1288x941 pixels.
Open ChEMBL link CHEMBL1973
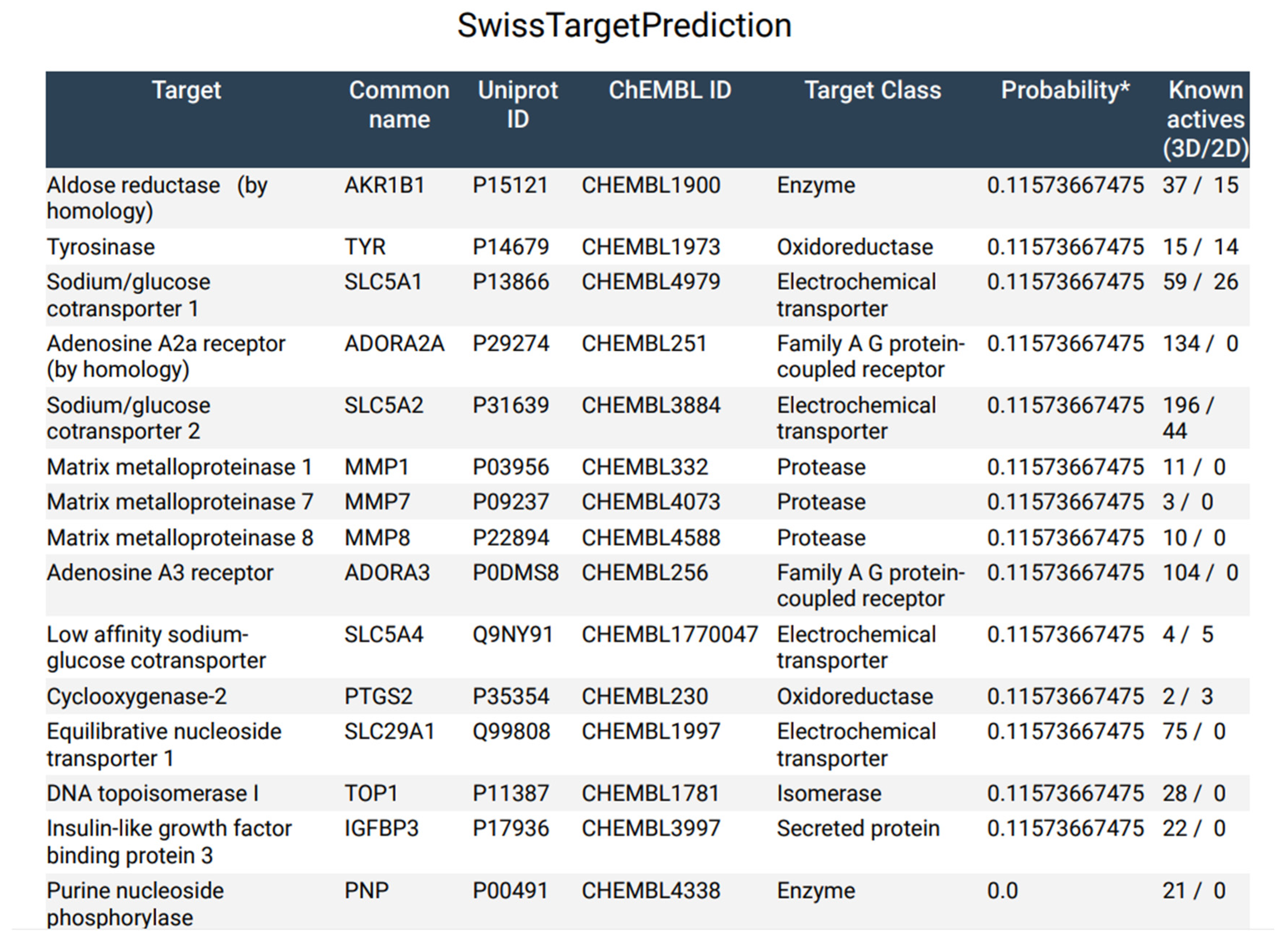coord(651,247)
